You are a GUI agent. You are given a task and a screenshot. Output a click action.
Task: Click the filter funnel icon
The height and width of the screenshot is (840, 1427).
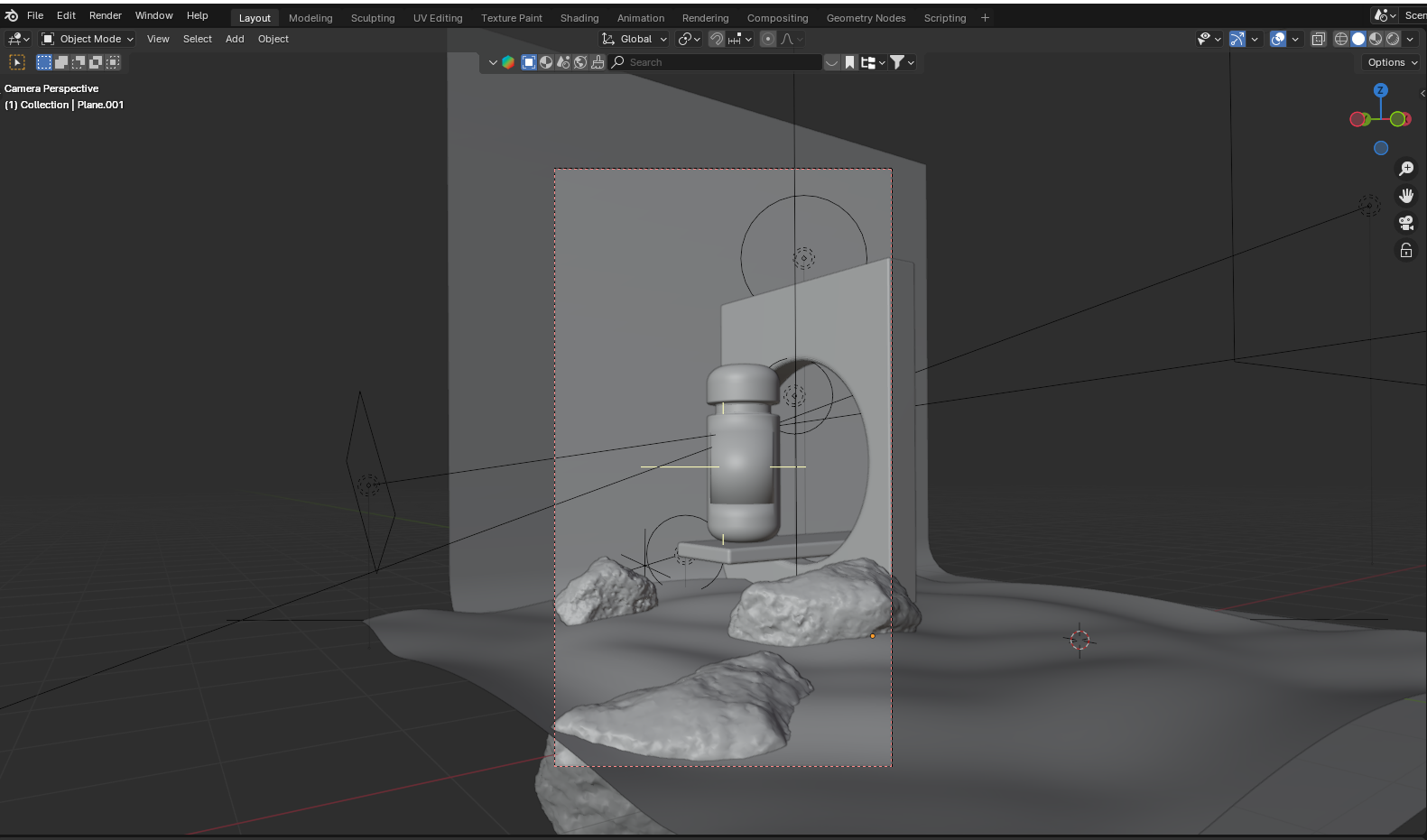pos(897,62)
